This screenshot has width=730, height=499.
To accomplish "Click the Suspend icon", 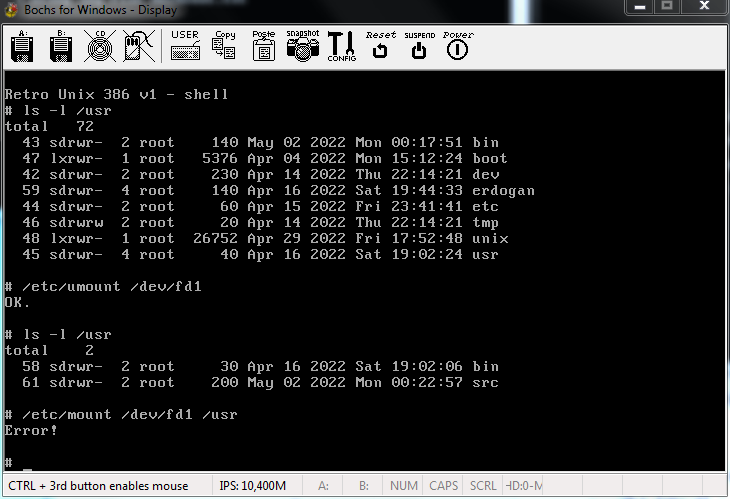I will coord(419,46).
